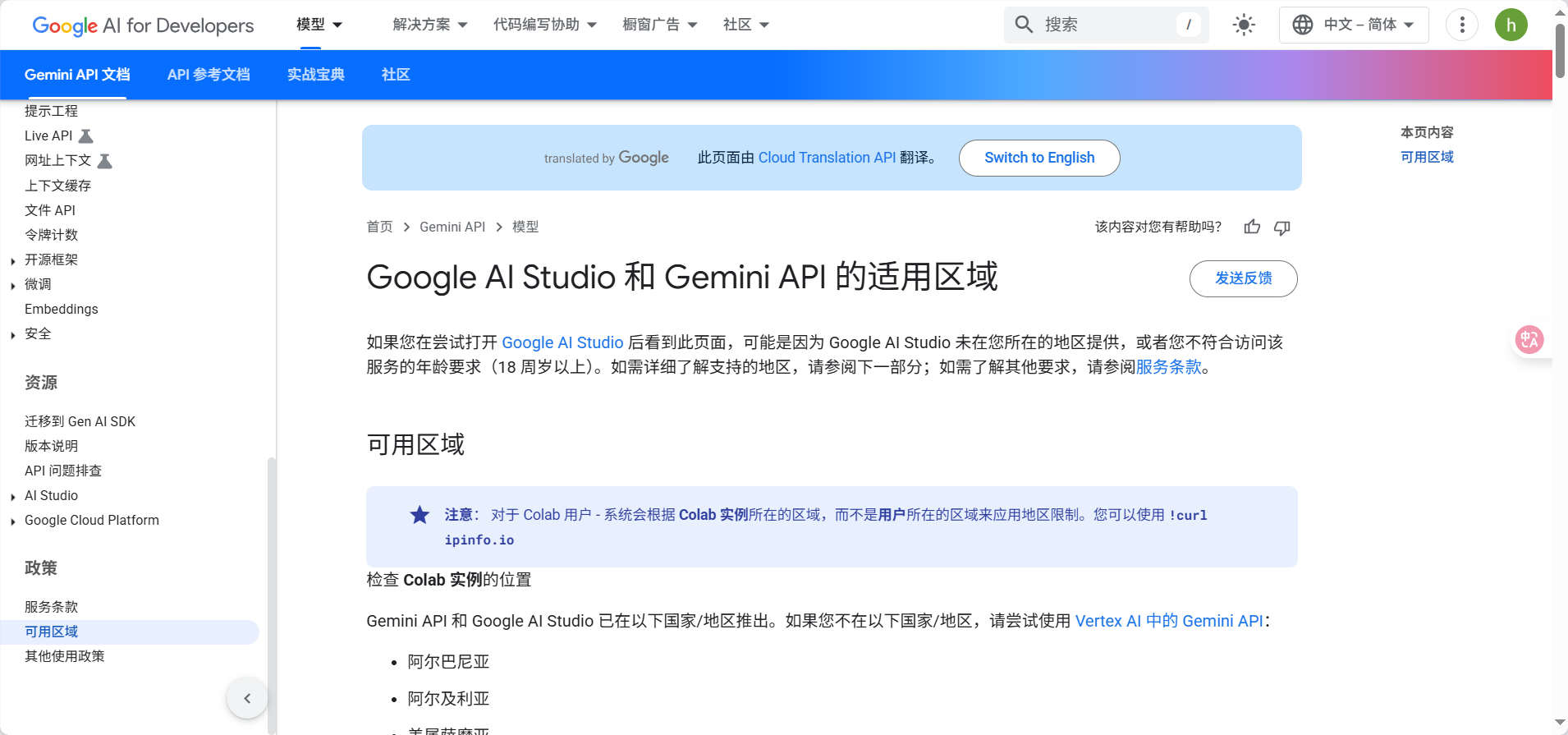
Task: Click the search magnifier icon
Action: [x=1024, y=25]
